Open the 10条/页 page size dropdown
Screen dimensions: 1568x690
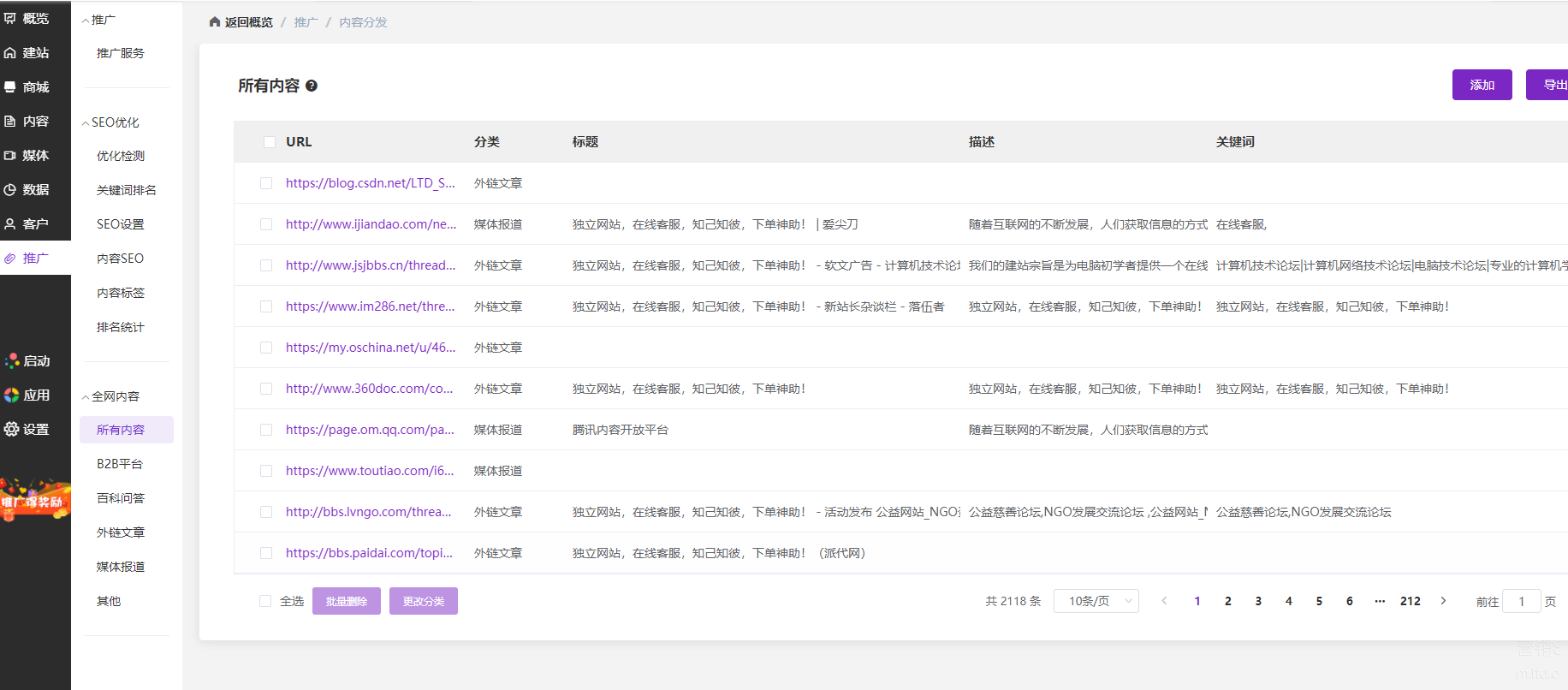[1096, 601]
